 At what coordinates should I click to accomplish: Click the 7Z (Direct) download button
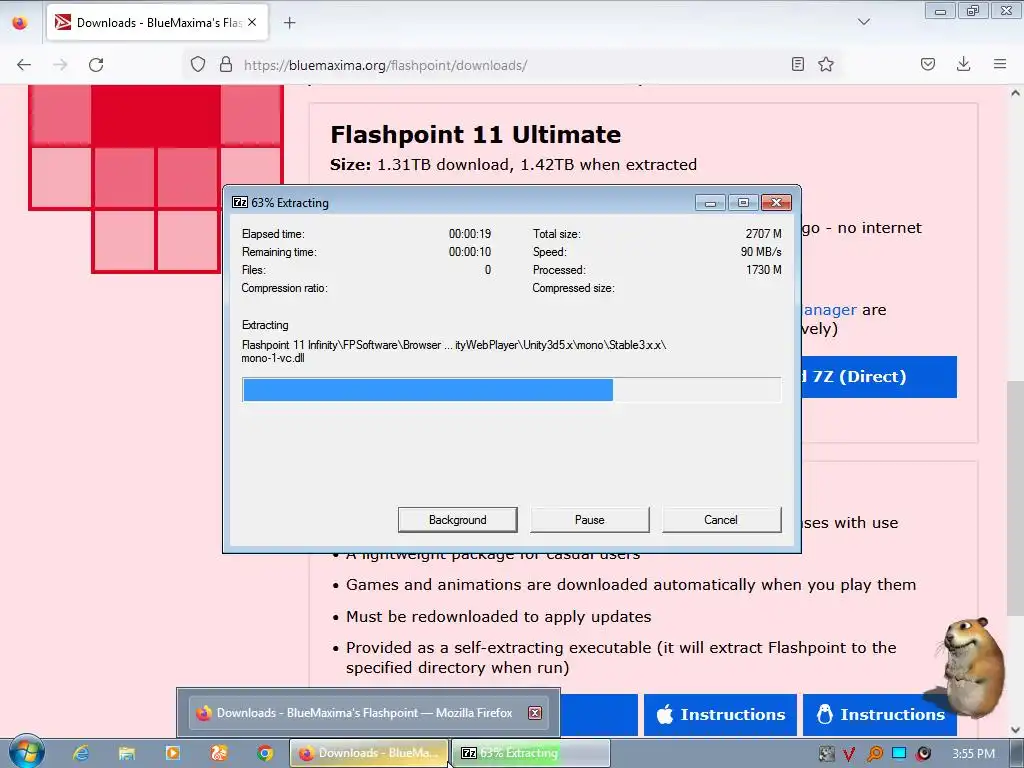point(878,377)
